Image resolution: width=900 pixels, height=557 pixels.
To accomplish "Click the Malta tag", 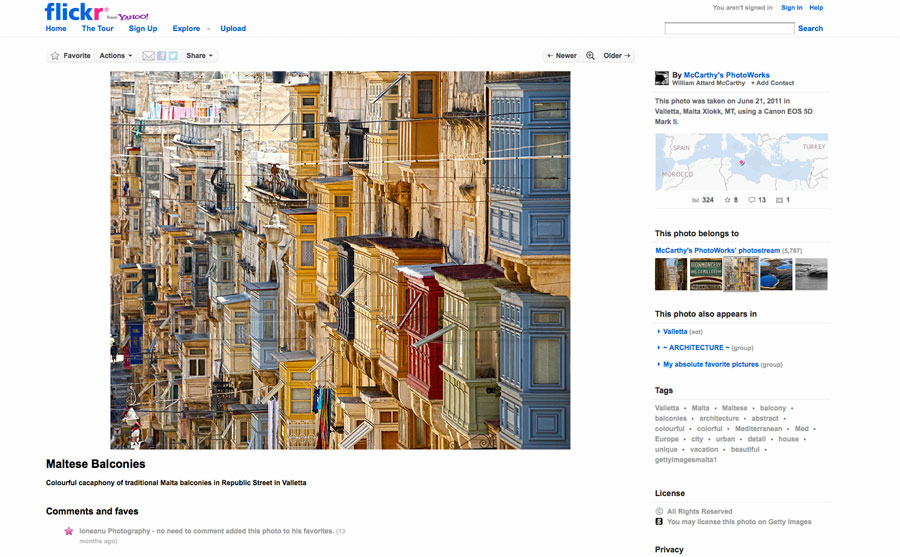I will pos(700,408).
